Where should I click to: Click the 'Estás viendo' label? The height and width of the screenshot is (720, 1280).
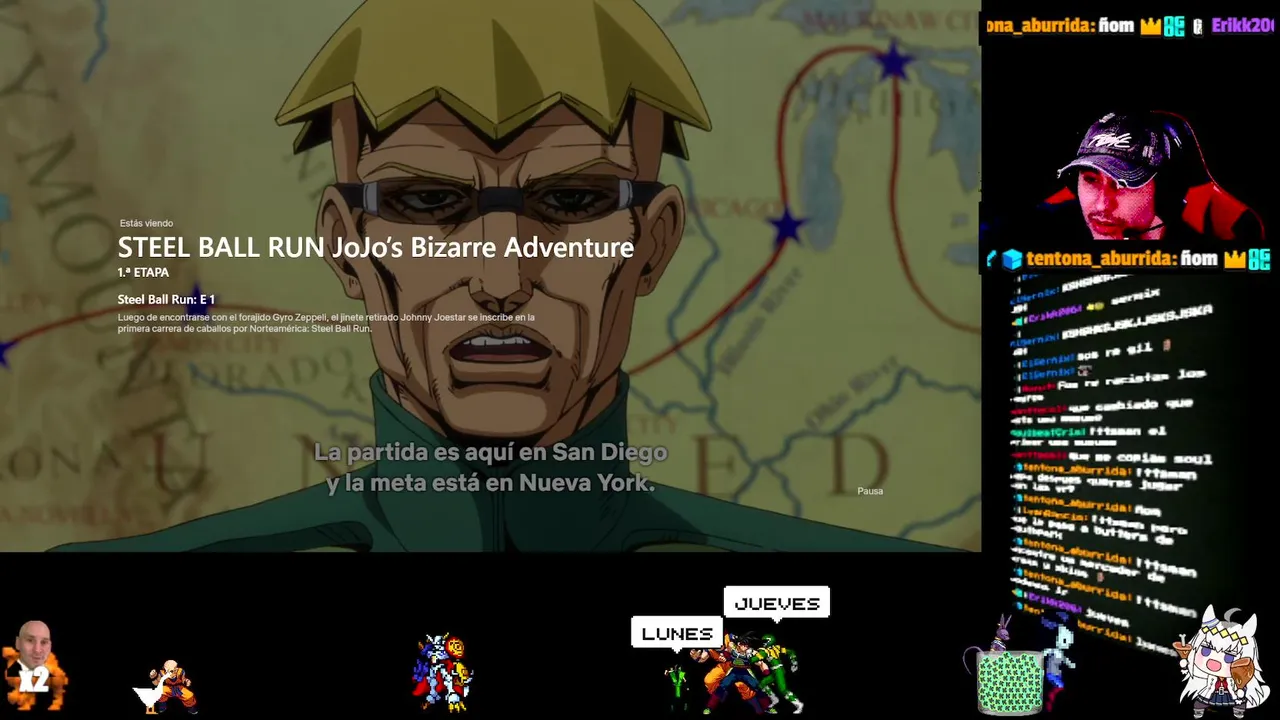(146, 223)
